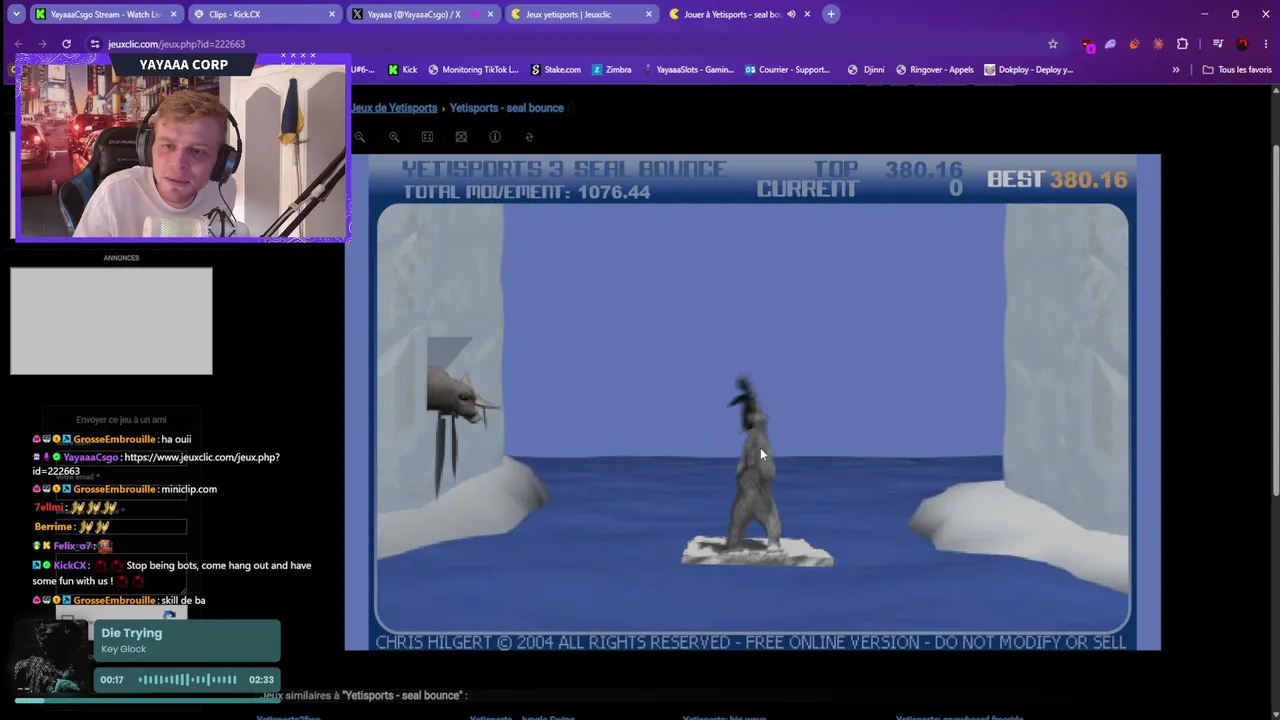Click the Annonces ad placeholder box
The height and width of the screenshot is (720, 1280).
pyautogui.click(x=111, y=321)
